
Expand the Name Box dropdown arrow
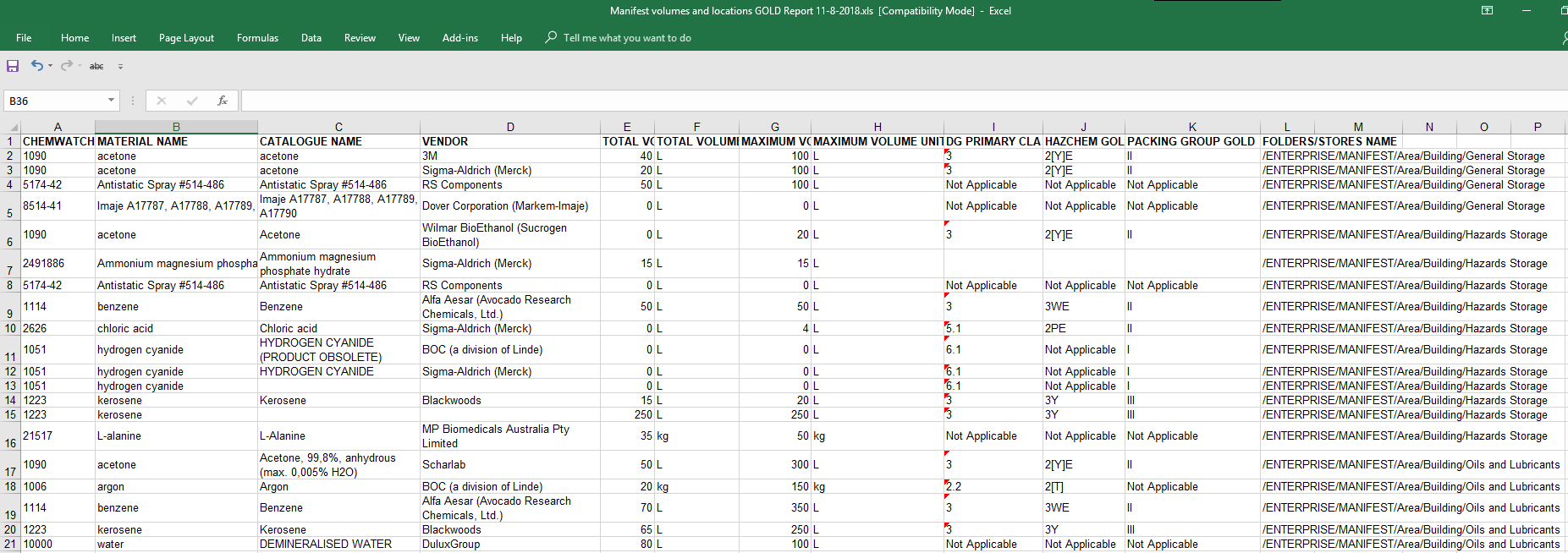tap(111, 101)
